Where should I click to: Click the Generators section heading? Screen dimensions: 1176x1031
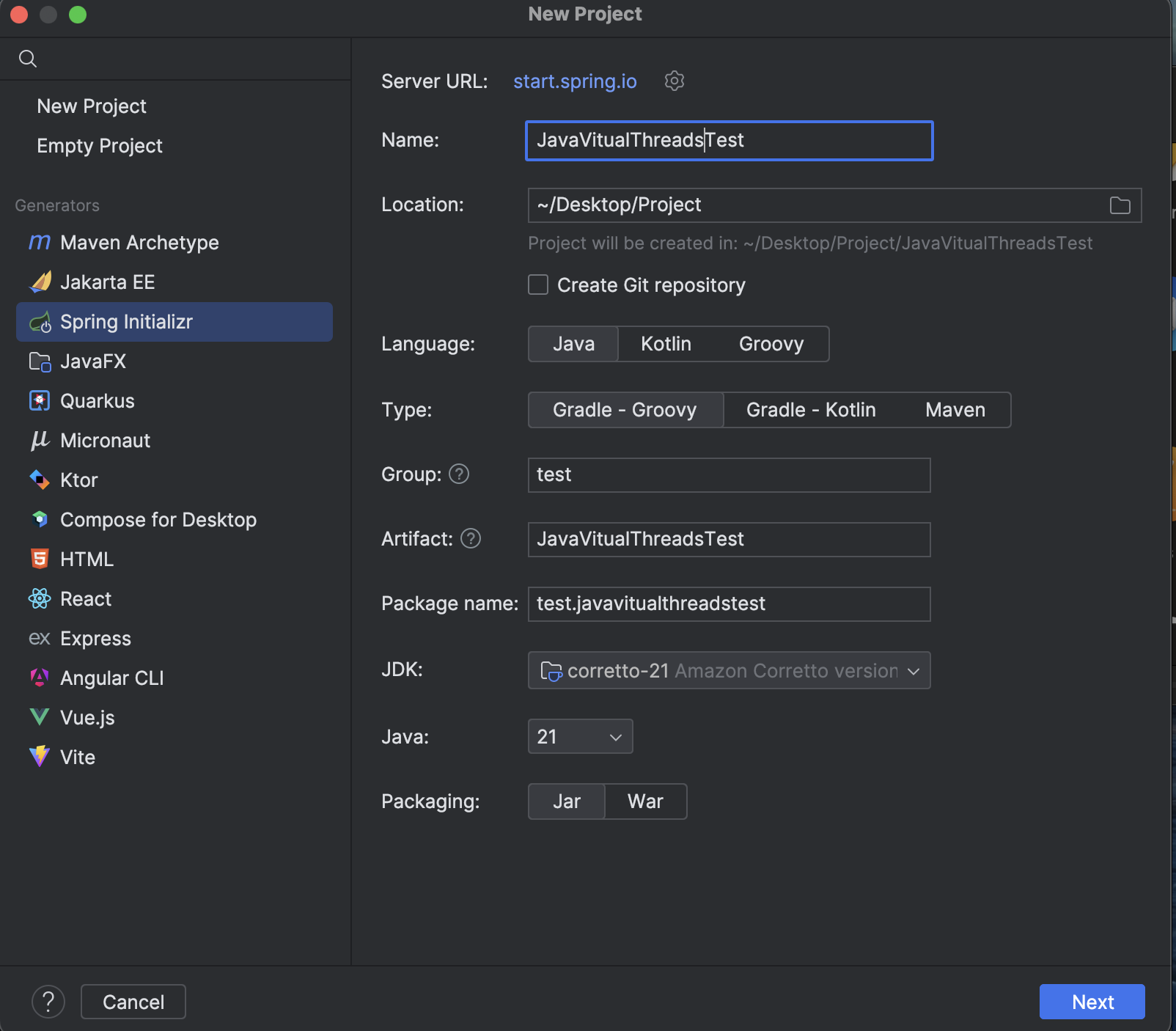(x=57, y=205)
